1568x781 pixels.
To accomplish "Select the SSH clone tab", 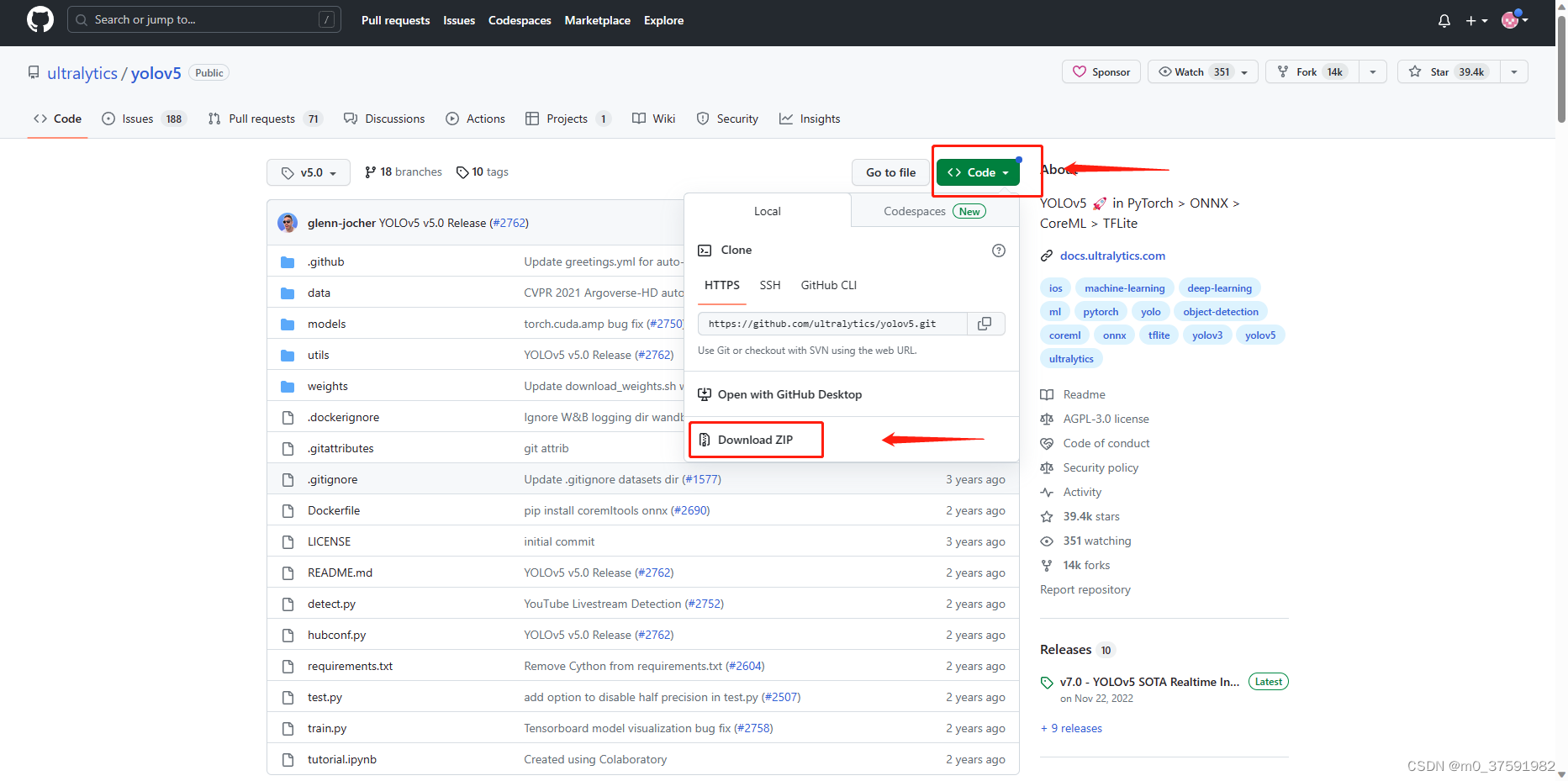I will [x=770, y=286].
